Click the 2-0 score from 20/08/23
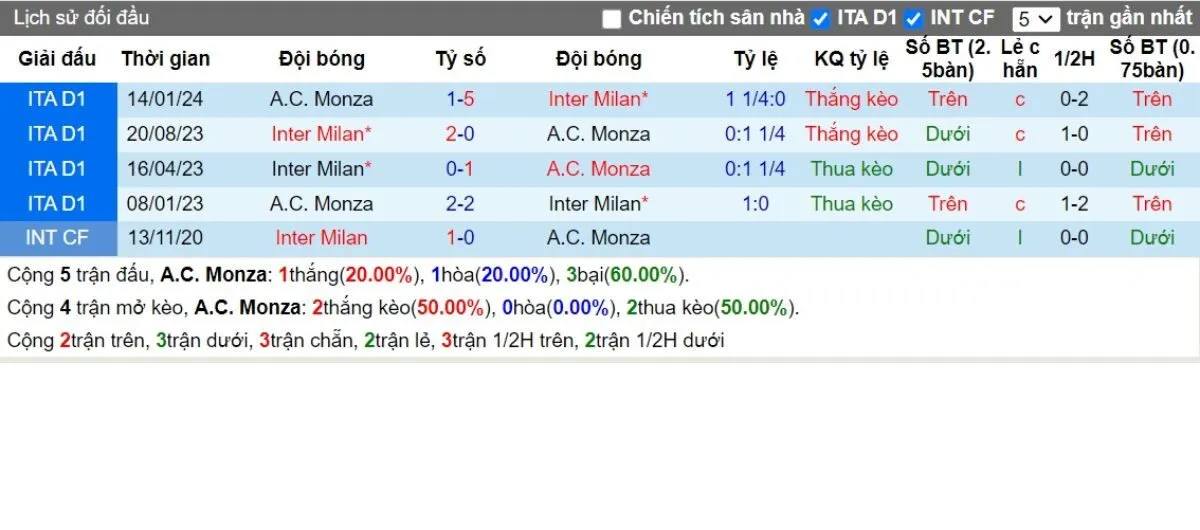Image resolution: width=1200 pixels, height=530 pixels. click(460, 134)
